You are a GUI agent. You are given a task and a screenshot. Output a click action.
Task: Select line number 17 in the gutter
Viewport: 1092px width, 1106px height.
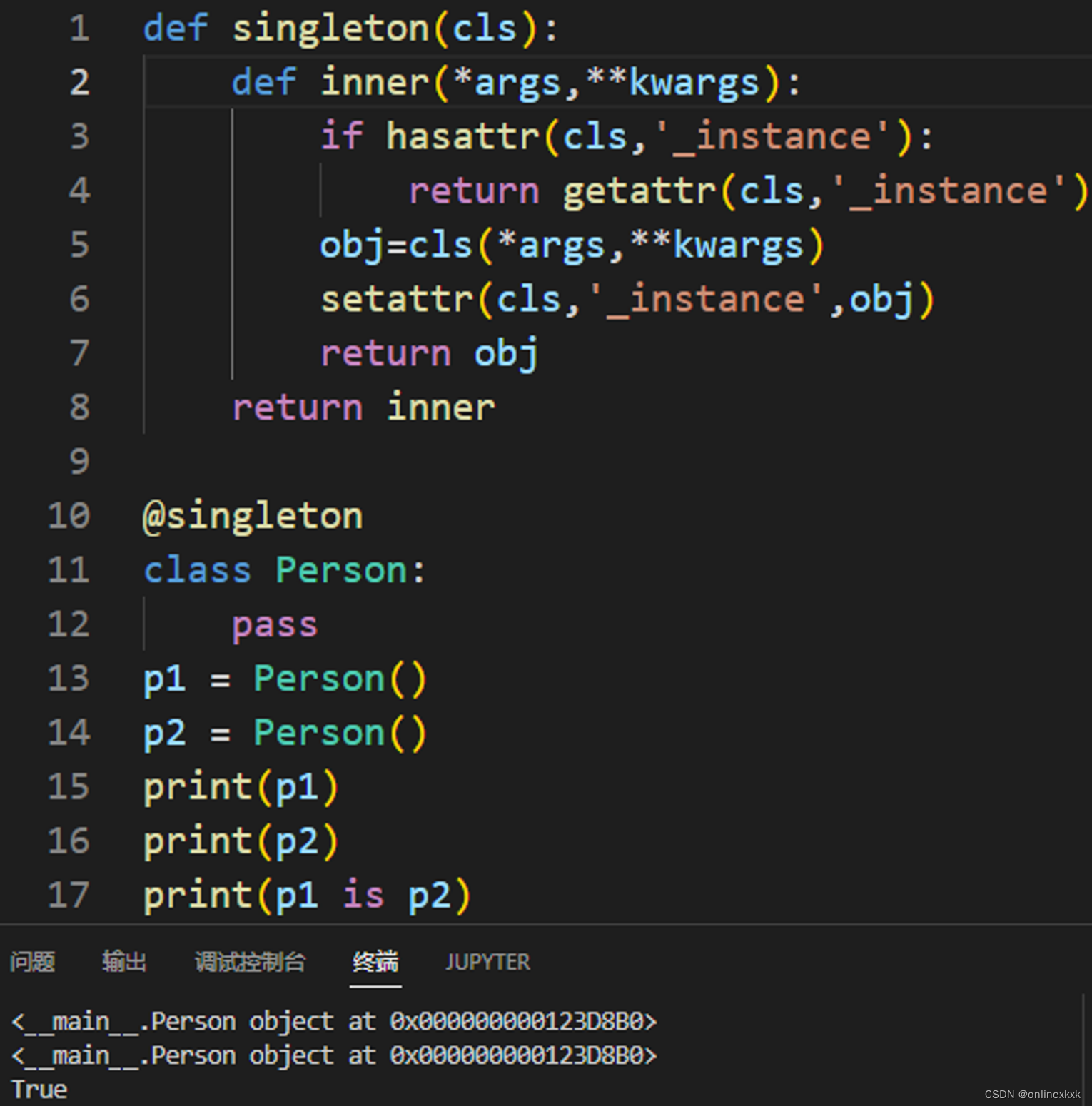tap(68, 896)
